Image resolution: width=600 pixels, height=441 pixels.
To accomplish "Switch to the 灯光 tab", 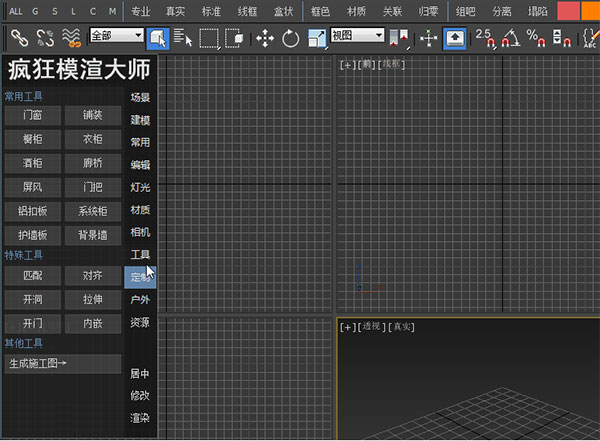I will click(x=140, y=187).
